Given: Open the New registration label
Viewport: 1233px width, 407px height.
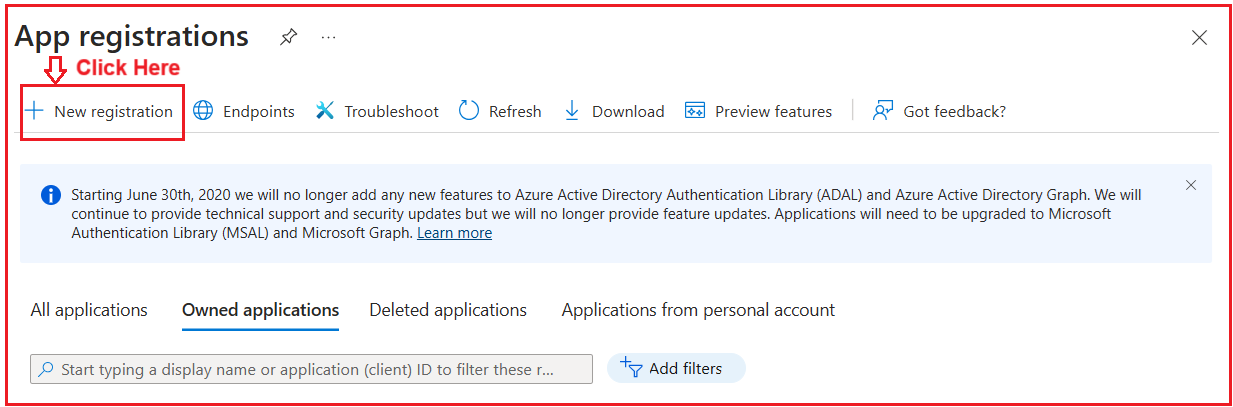Looking at the screenshot, I should click(x=114, y=111).
